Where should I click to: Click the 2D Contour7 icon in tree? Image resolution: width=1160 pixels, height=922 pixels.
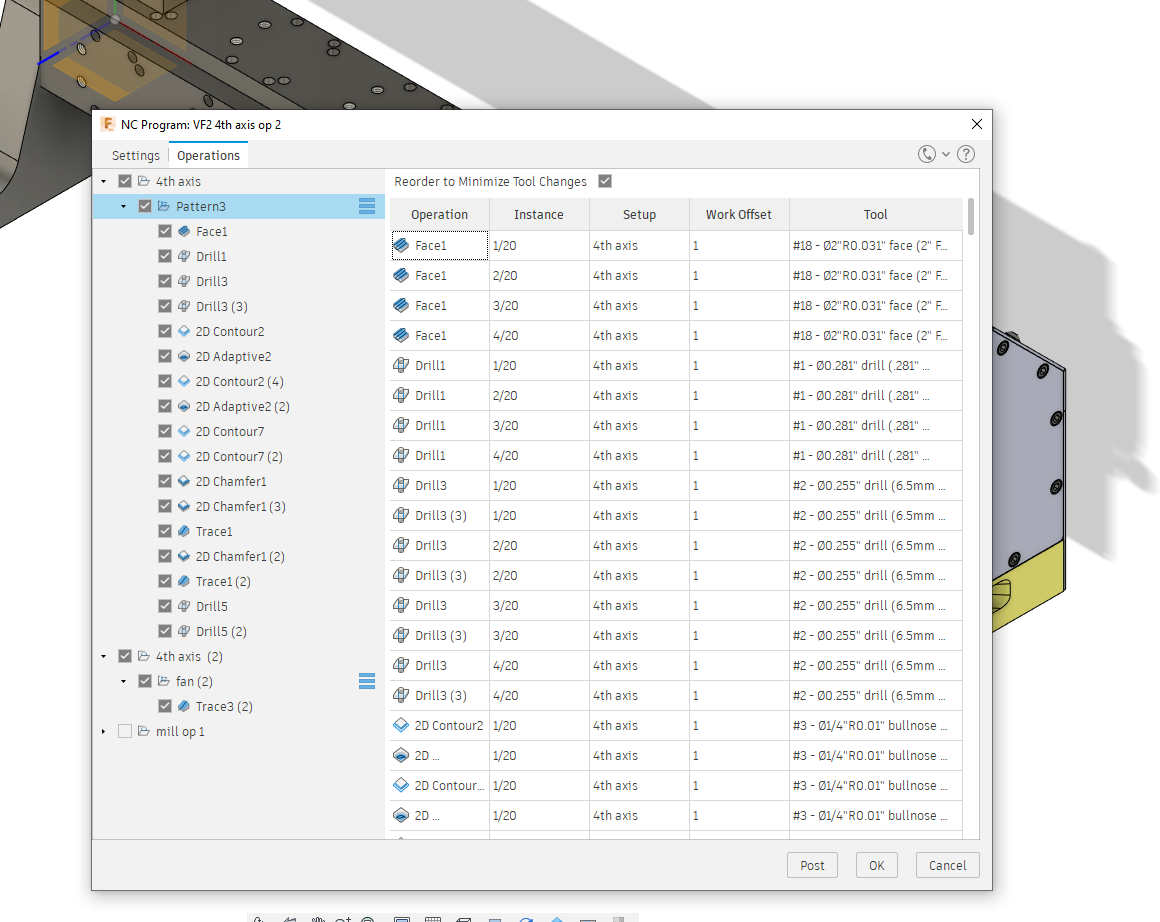tap(184, 431)
